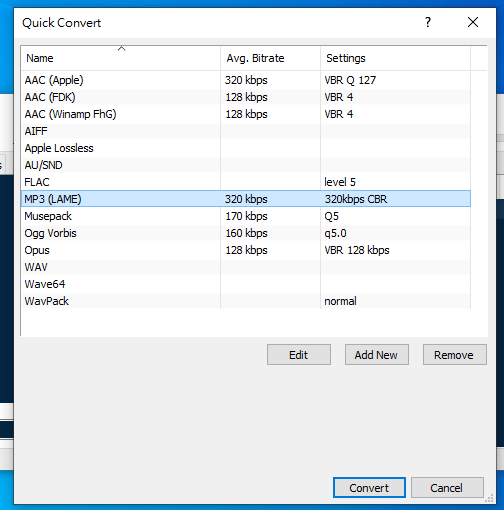Close the Quick Convert window
The width and height of the screenshot is (504, 510).
[x=473, y=22]
